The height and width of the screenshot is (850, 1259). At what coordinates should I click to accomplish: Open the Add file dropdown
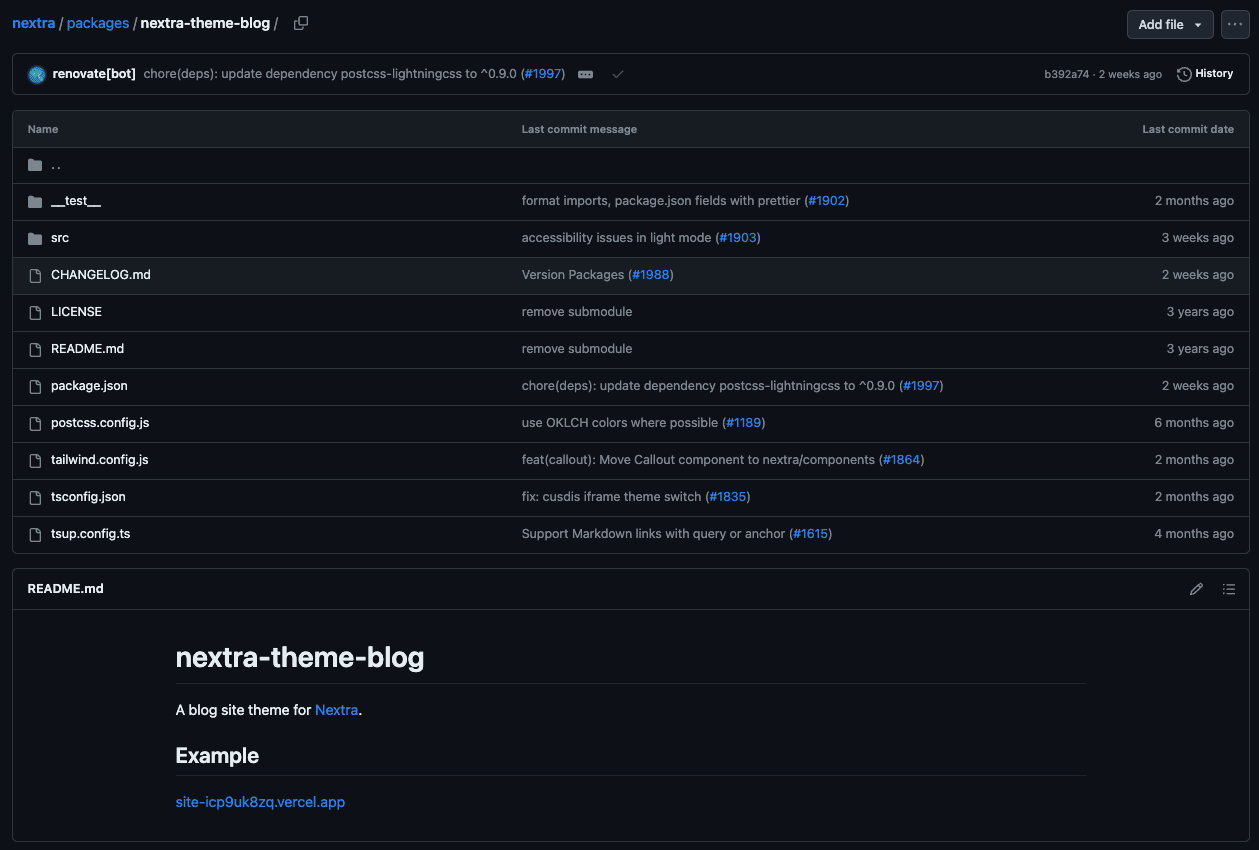[x=1170, y=24]
